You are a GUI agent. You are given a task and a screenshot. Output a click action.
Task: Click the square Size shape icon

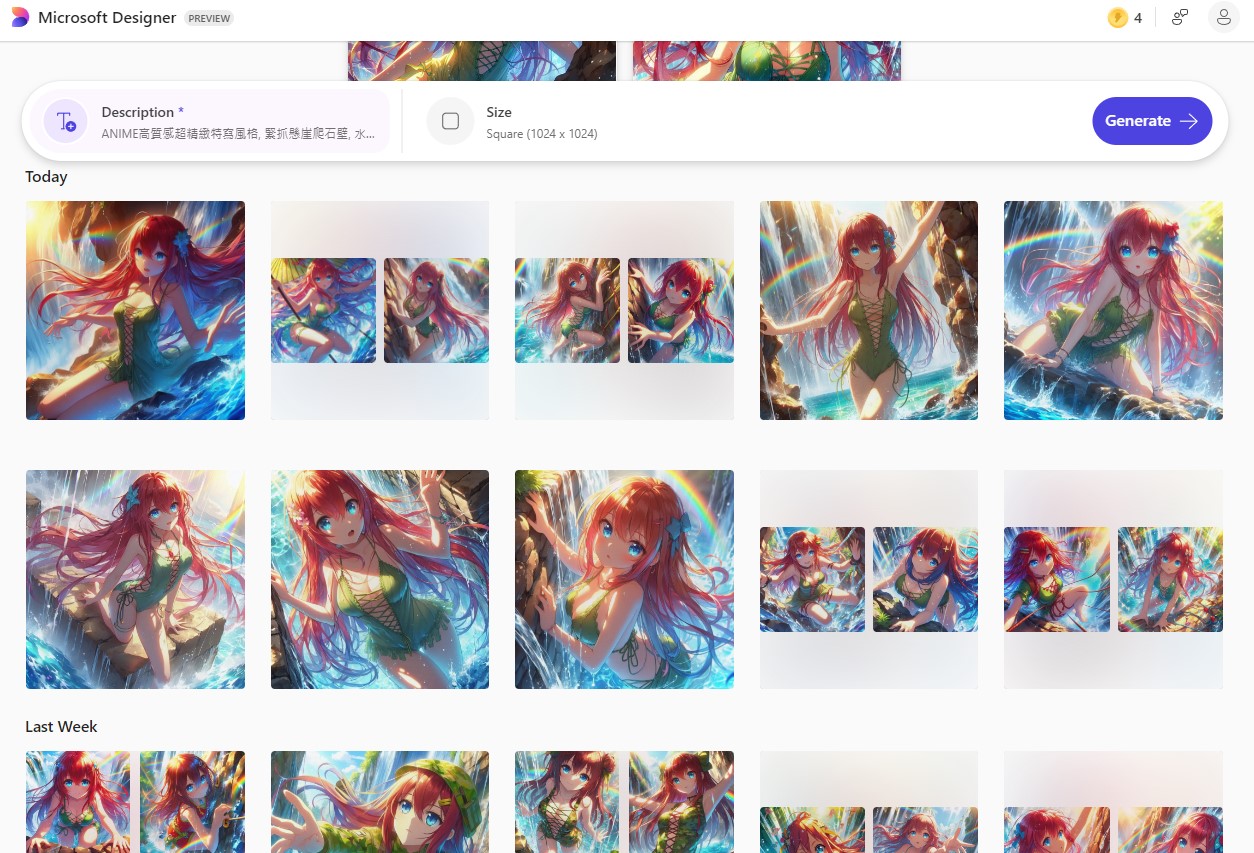click(x=450, y=121)
